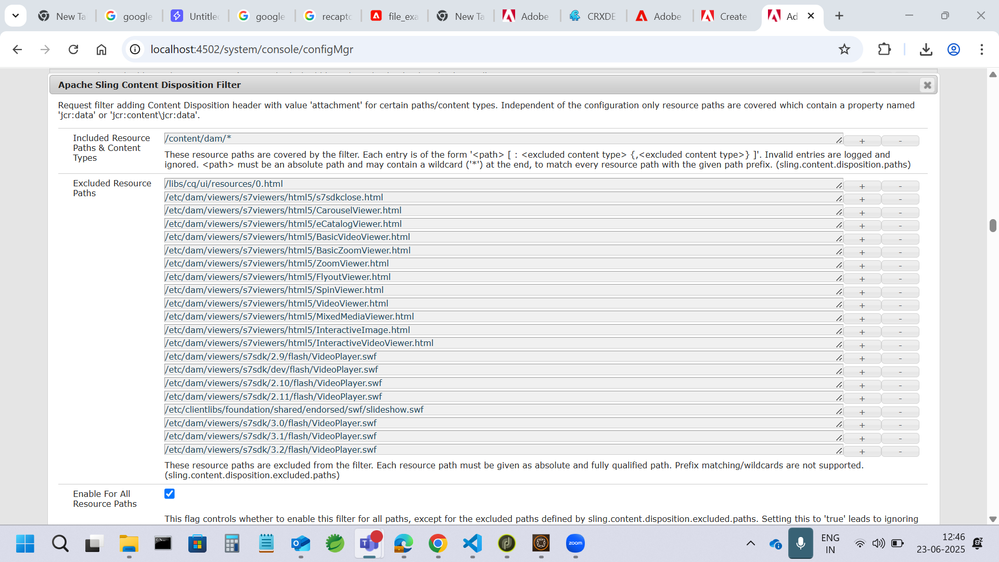Image resolution: width=999 pixels, height=562 pixels.
Task: Close the Content Disposition Filter dialog
Action: coord(927,85)
